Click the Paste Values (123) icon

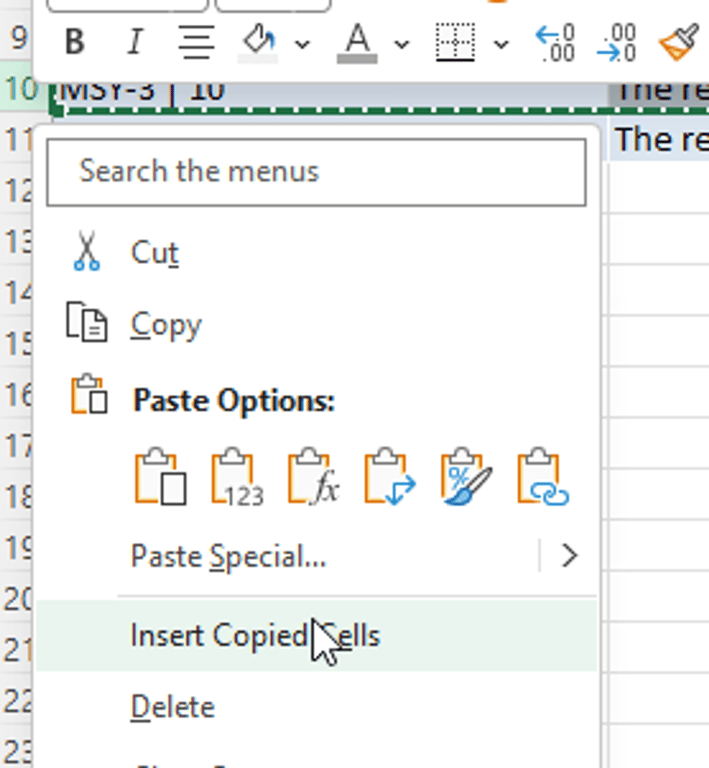(236, 479)
